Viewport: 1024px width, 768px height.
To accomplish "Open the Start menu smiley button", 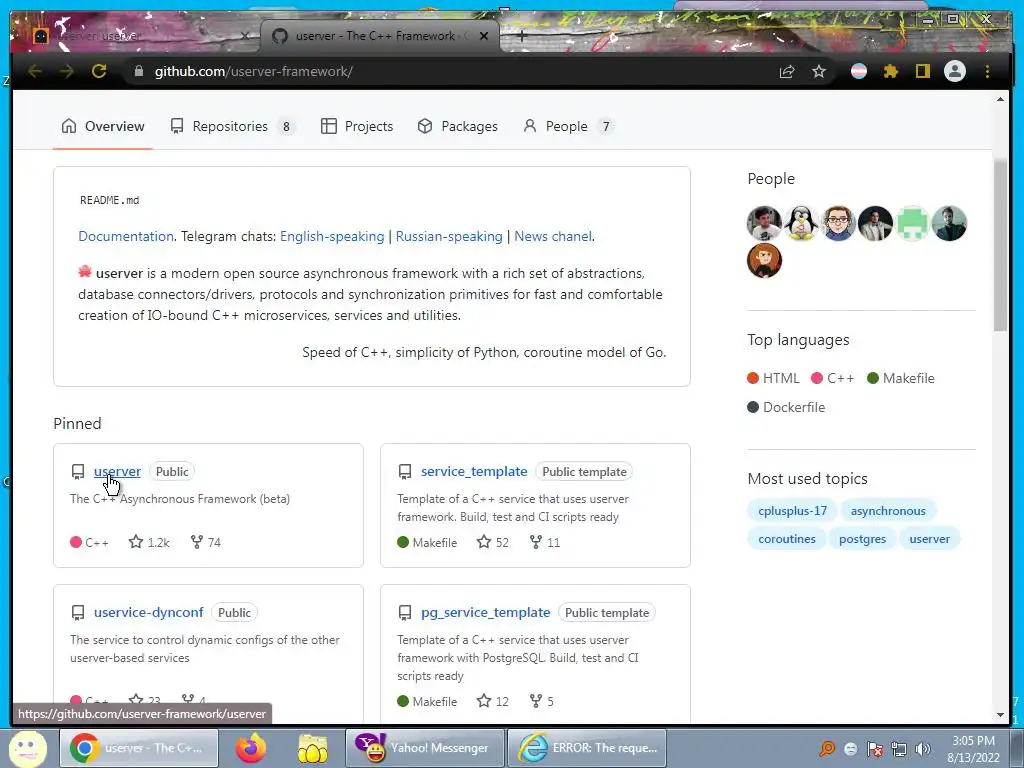I will 27,748.
